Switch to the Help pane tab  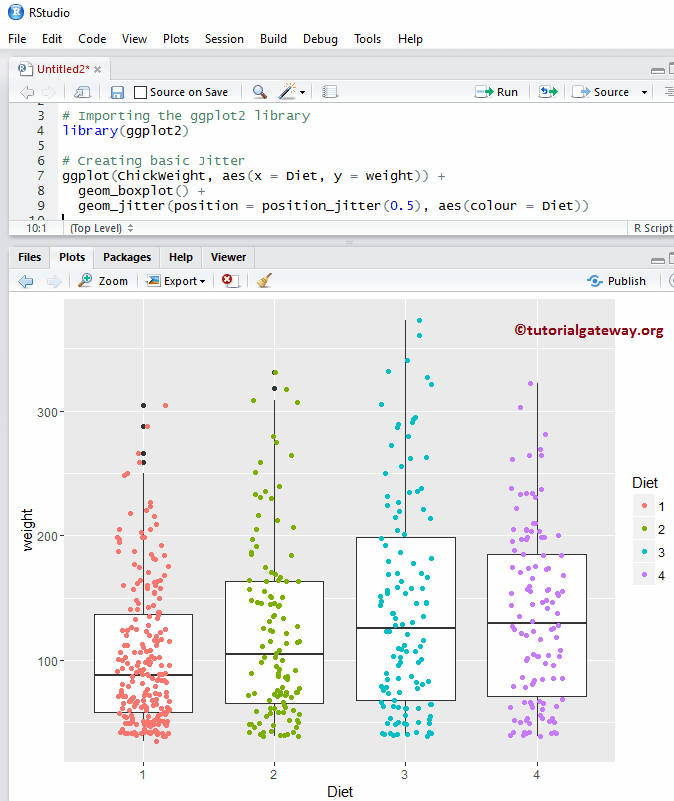pos(181,257)
